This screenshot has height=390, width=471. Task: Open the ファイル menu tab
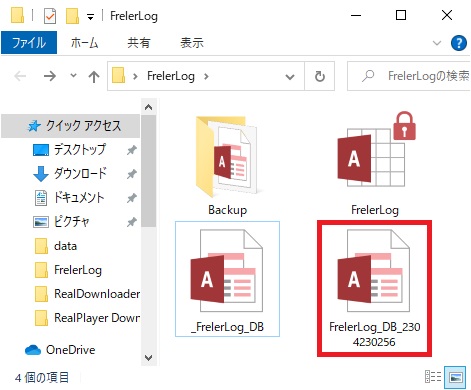[x=29, y=43]
